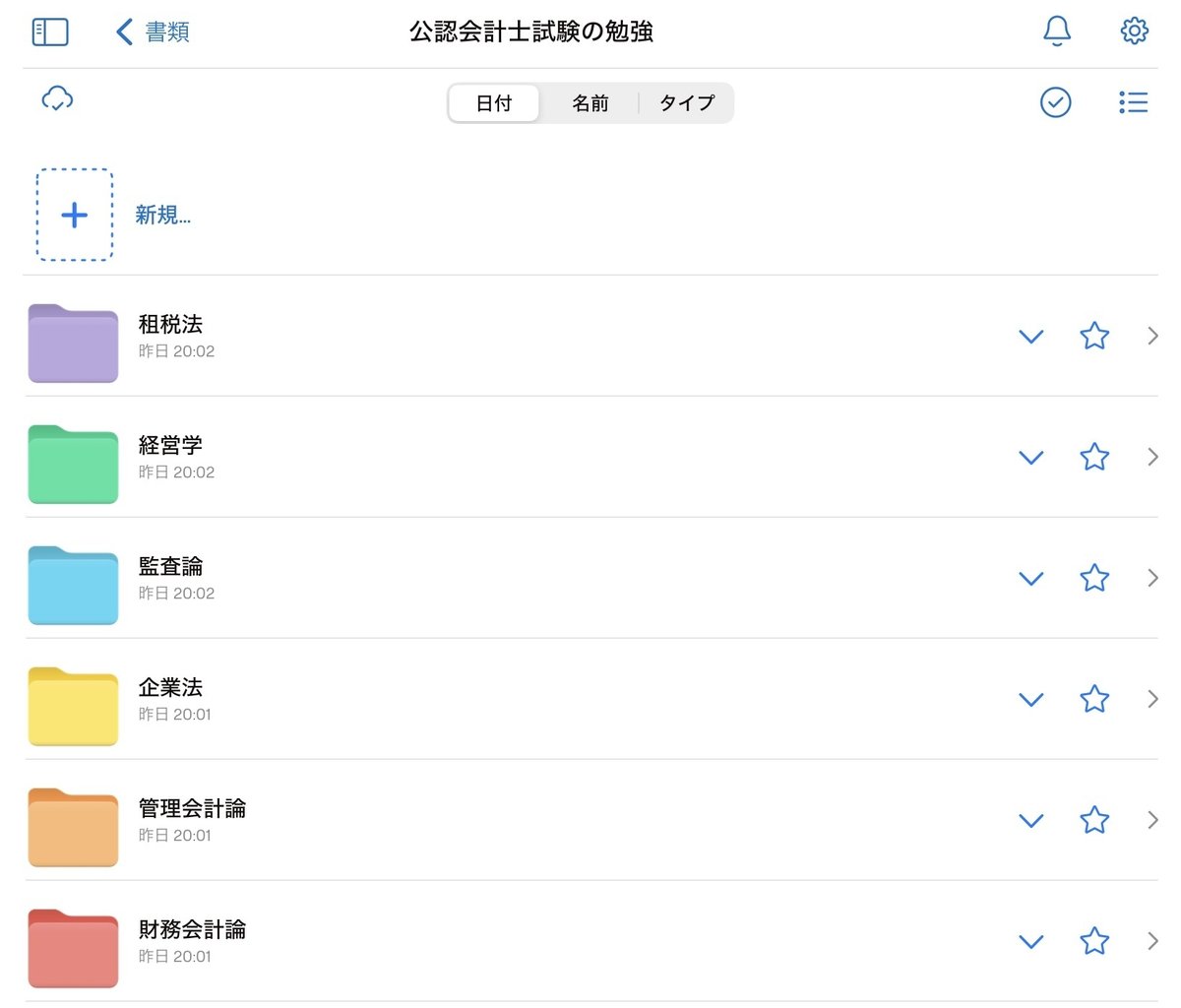
Task: Expand the down chevron for 企業法
Action: click(1030, 700)
